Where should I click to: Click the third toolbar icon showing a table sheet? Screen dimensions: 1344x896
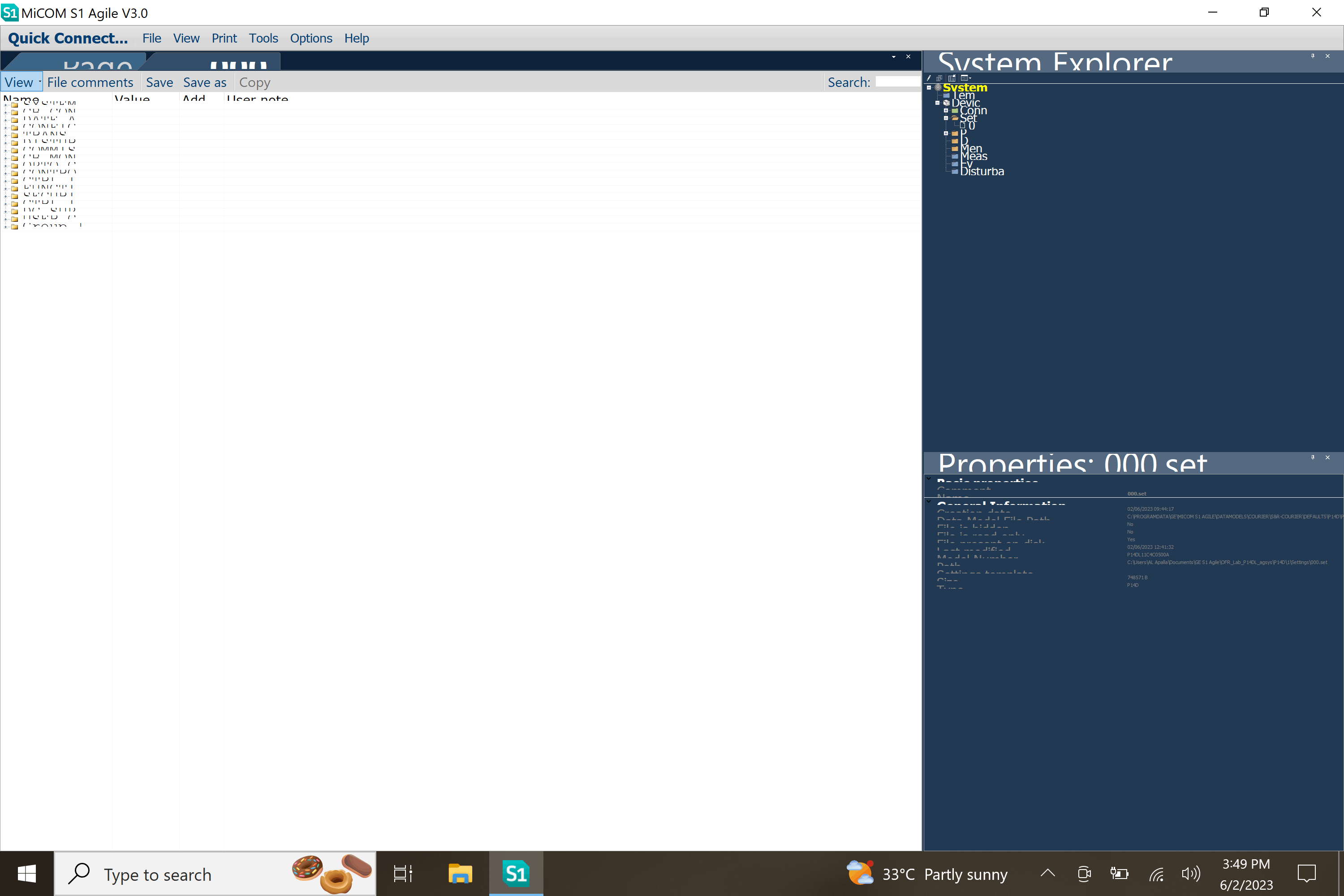(952, 78)
